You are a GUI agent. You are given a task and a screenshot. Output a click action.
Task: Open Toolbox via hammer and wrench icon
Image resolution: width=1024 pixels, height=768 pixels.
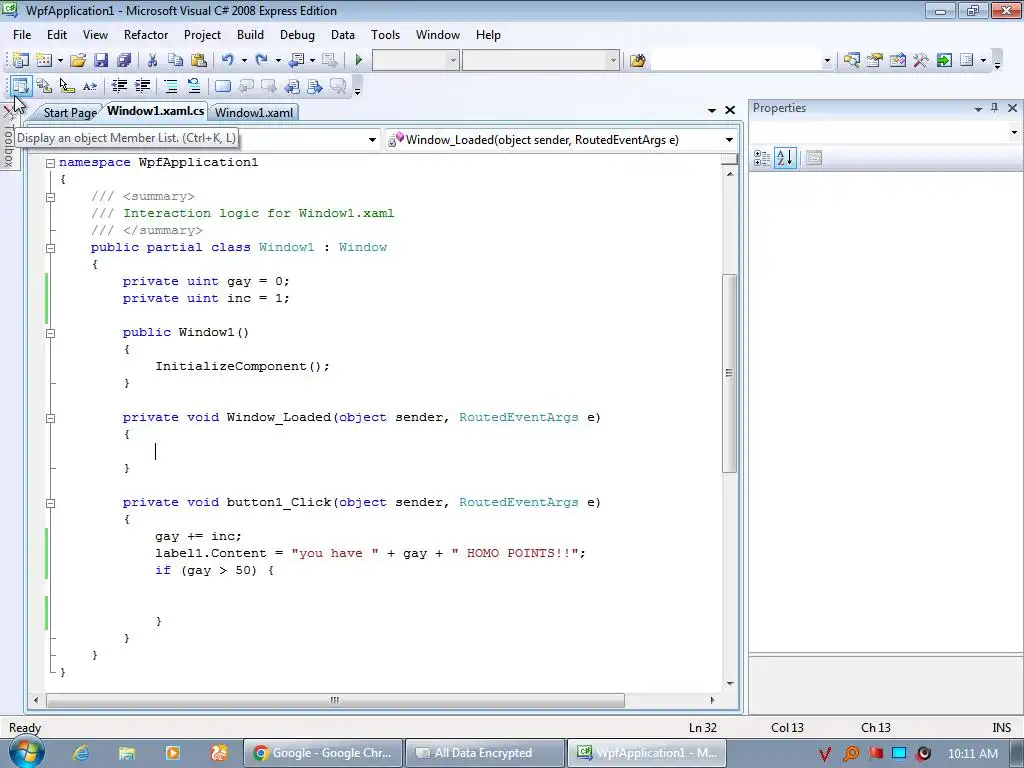(921, 61)
